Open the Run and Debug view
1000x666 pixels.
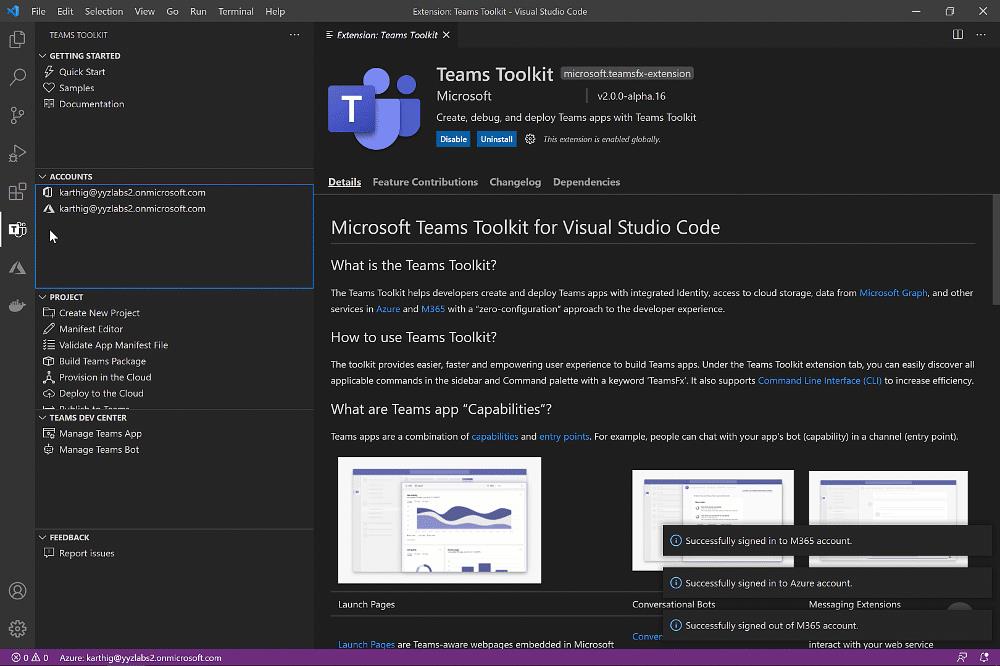pos(16,153)
